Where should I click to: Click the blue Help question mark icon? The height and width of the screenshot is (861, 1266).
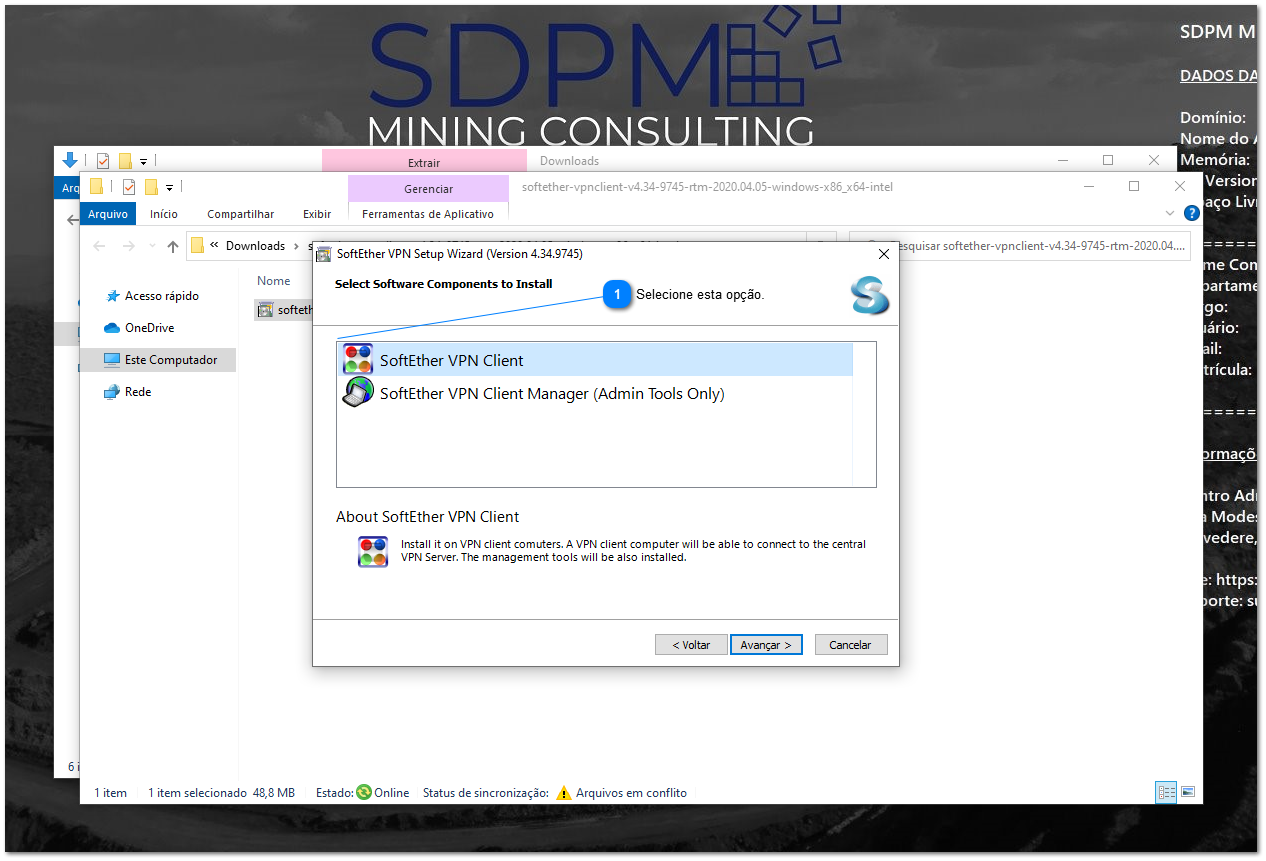1191,213
